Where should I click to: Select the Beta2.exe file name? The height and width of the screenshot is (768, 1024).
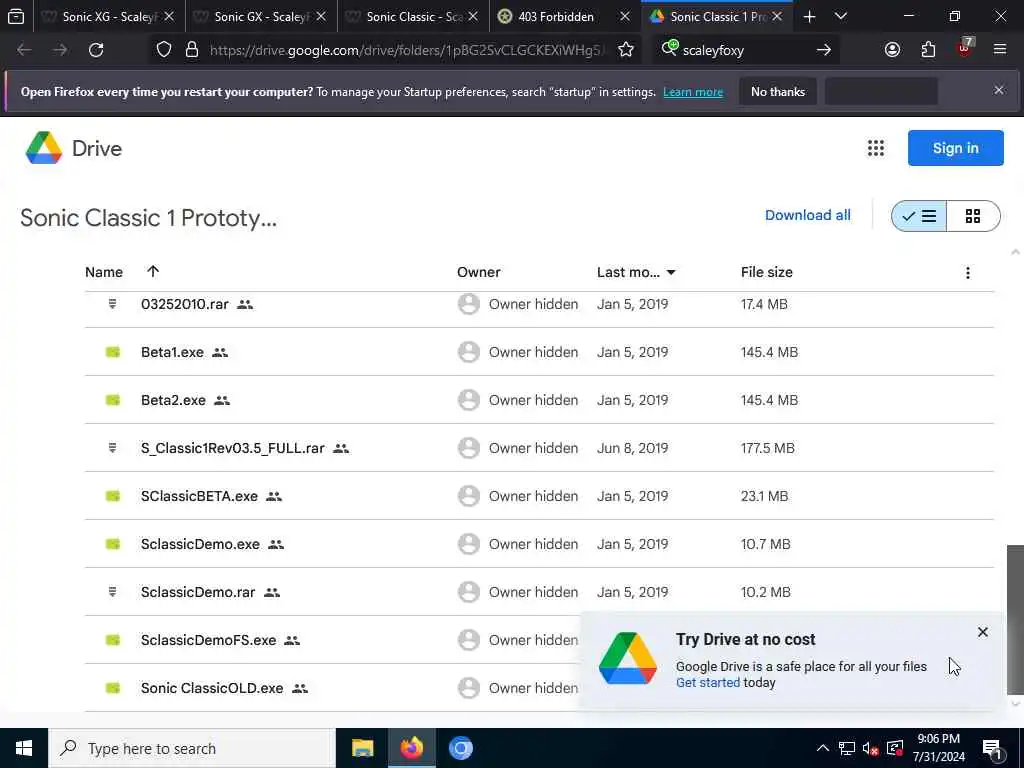(173, 400)
